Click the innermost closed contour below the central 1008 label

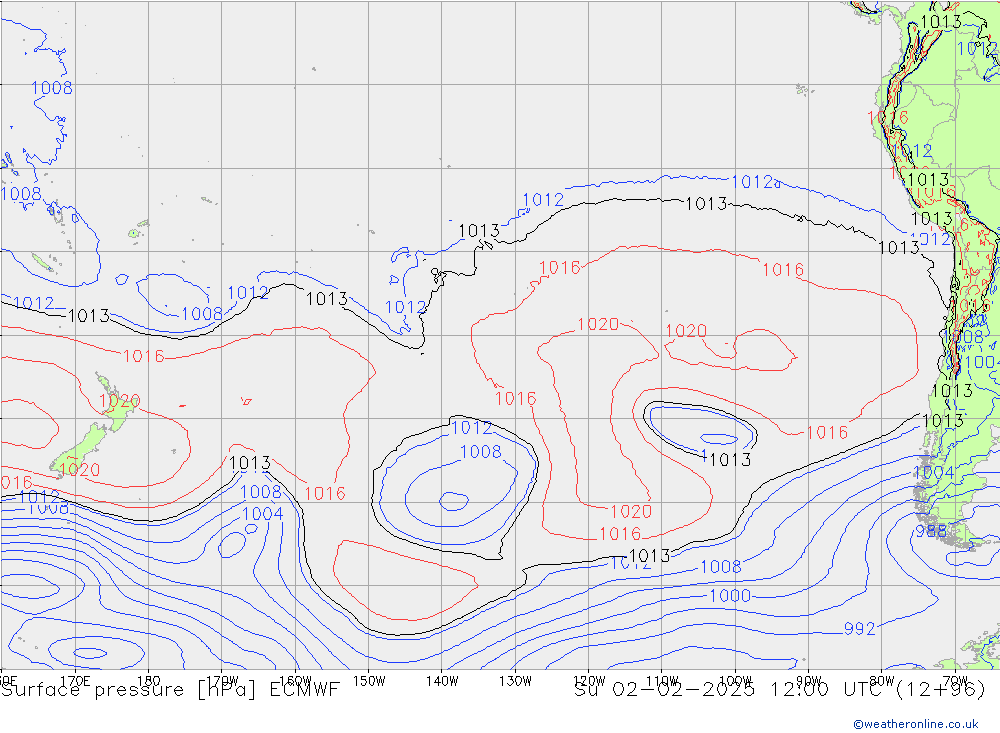pyautogui.click(x=453, y=498)
